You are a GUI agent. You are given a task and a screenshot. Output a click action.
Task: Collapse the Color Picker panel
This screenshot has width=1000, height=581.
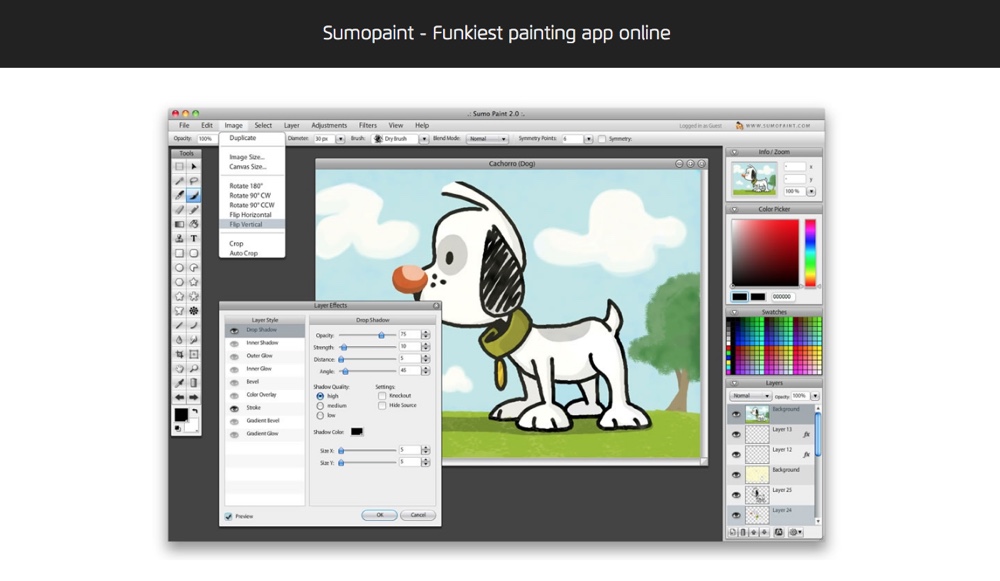coord(734,209)
